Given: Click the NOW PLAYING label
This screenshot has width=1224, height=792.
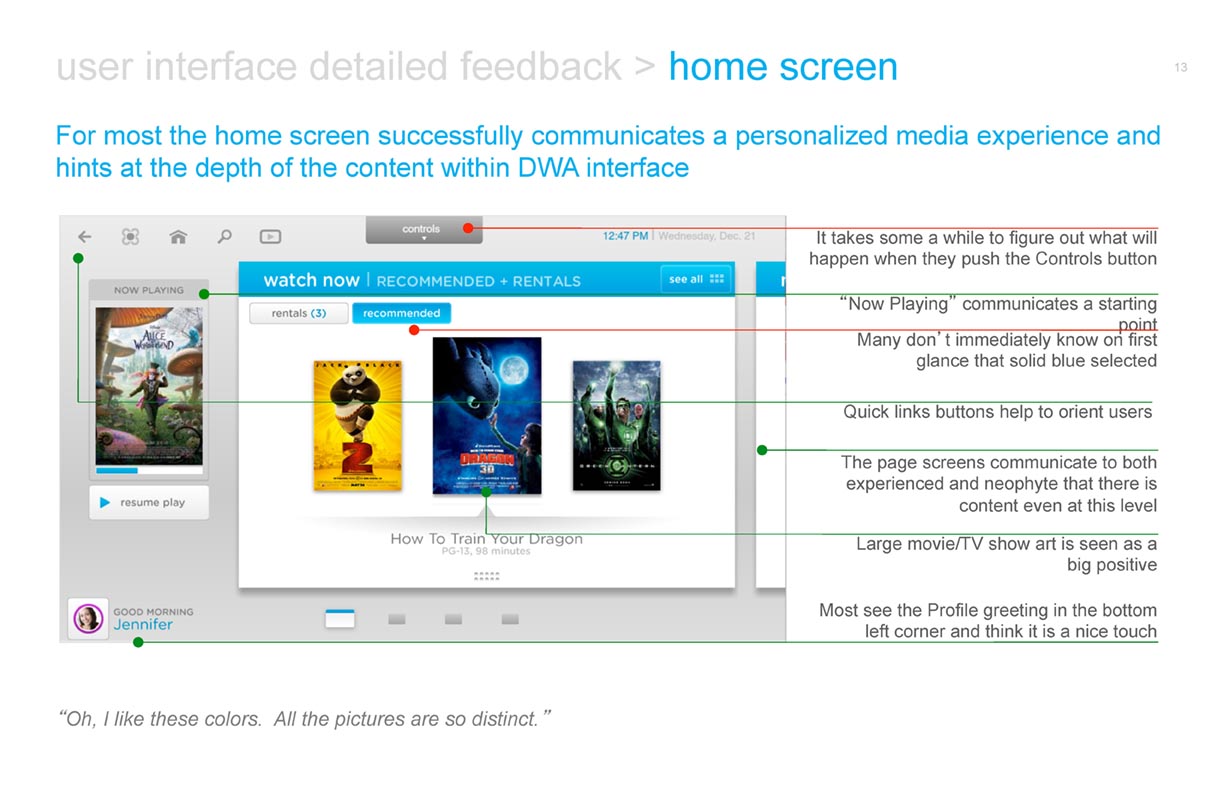Looking at the screenshot, I should click(149, 290).
